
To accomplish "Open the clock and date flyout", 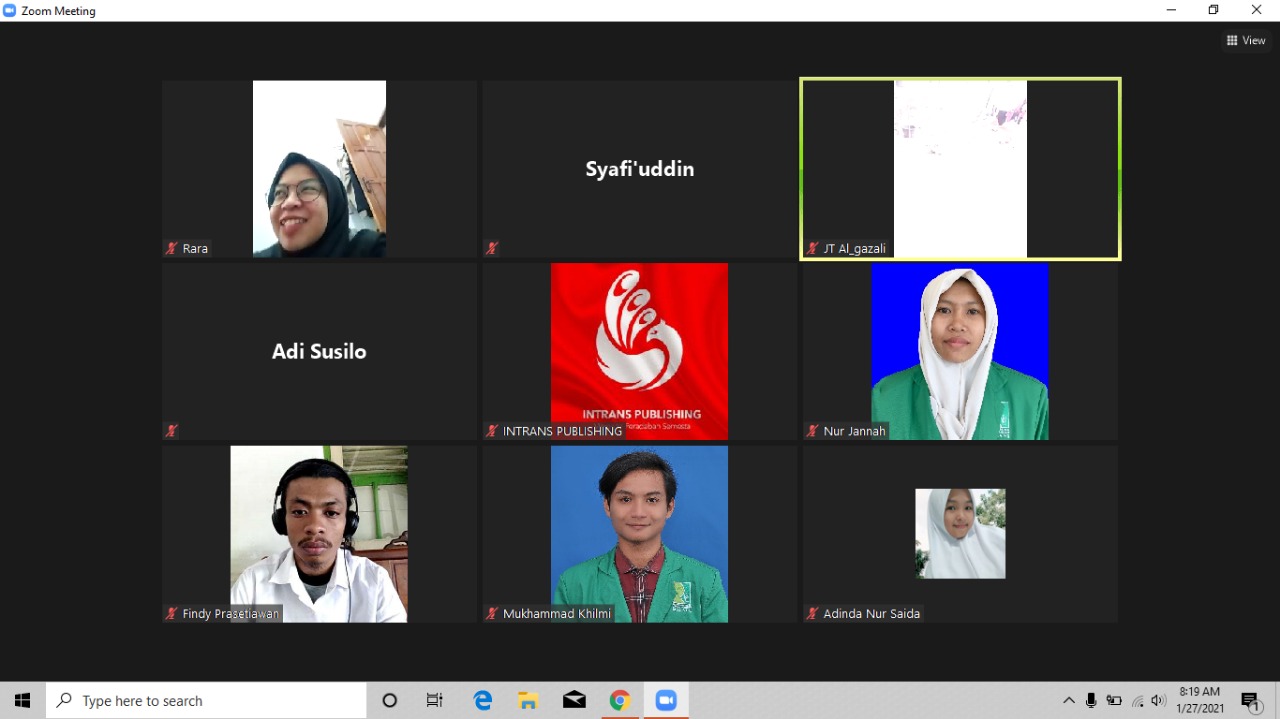I will click(1200, 700).
